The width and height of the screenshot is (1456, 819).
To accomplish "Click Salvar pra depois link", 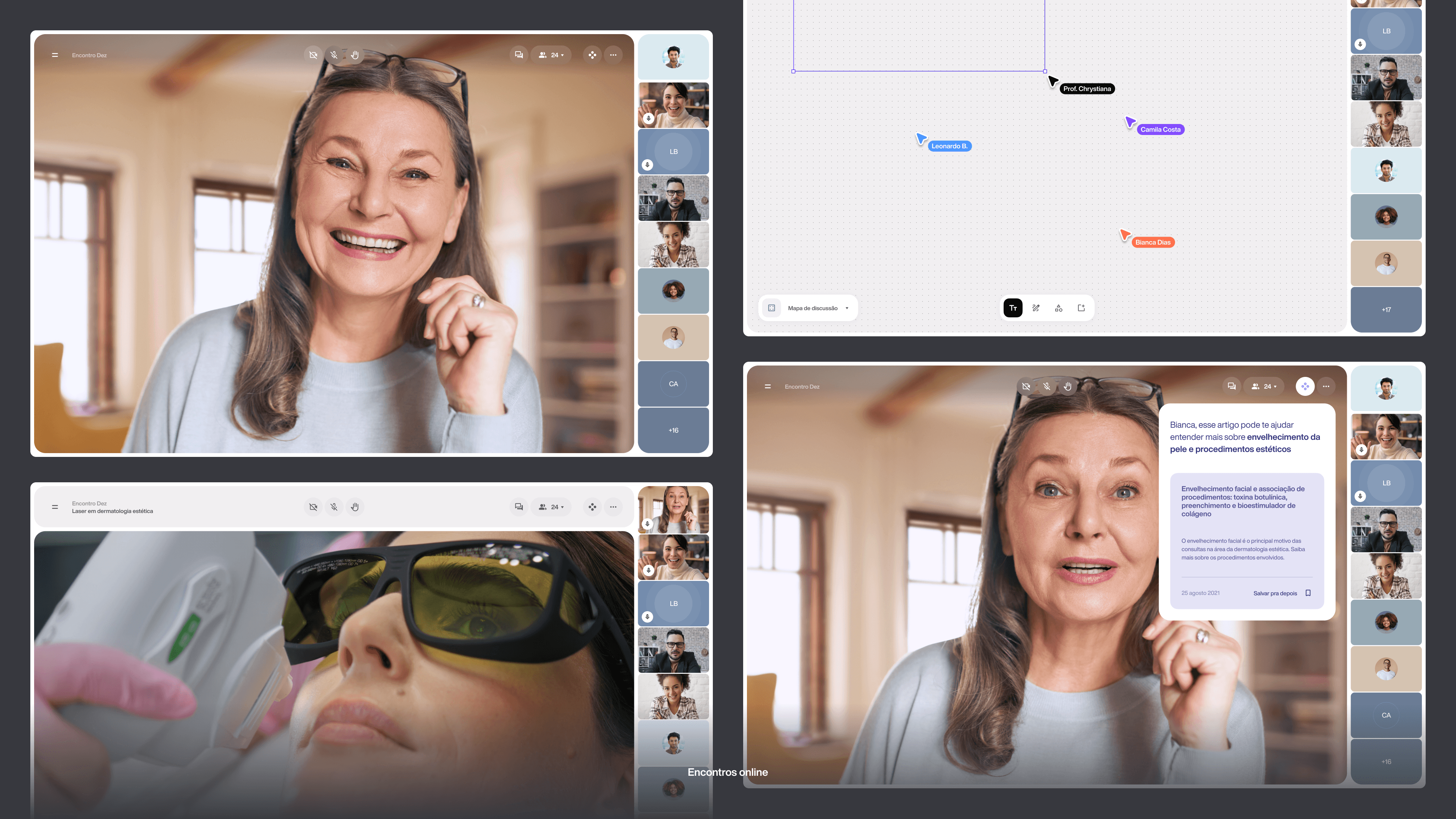I will [x=1274, y=593].
